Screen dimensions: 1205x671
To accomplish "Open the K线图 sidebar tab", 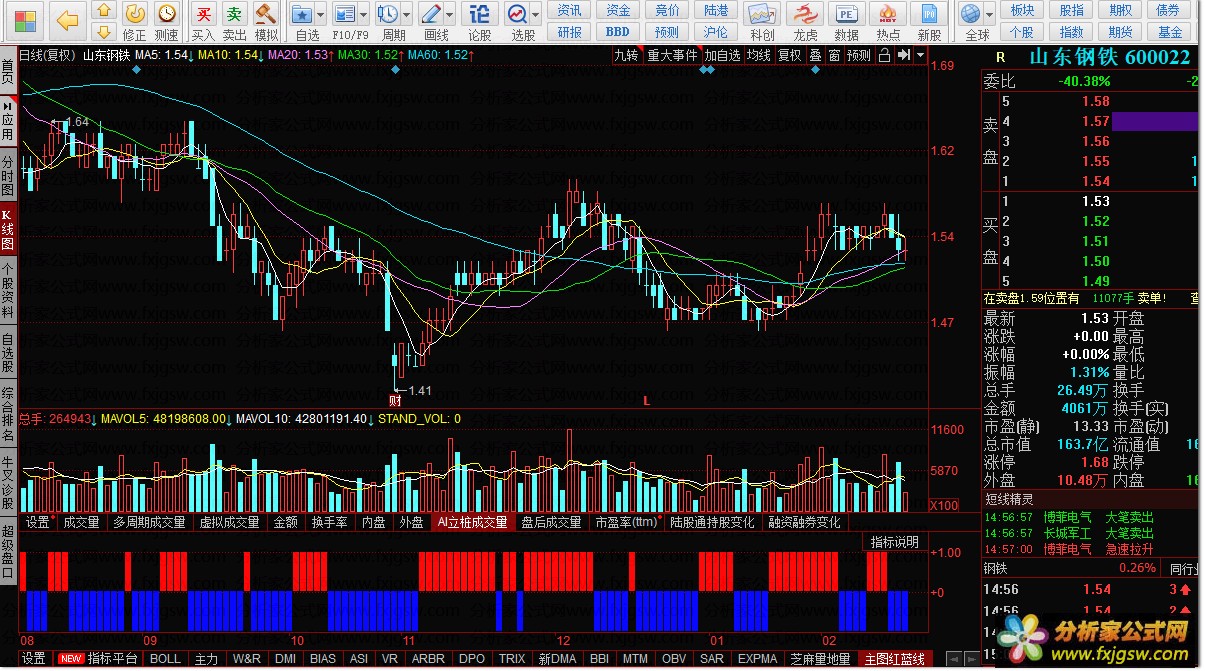I will tap(8, 230).
